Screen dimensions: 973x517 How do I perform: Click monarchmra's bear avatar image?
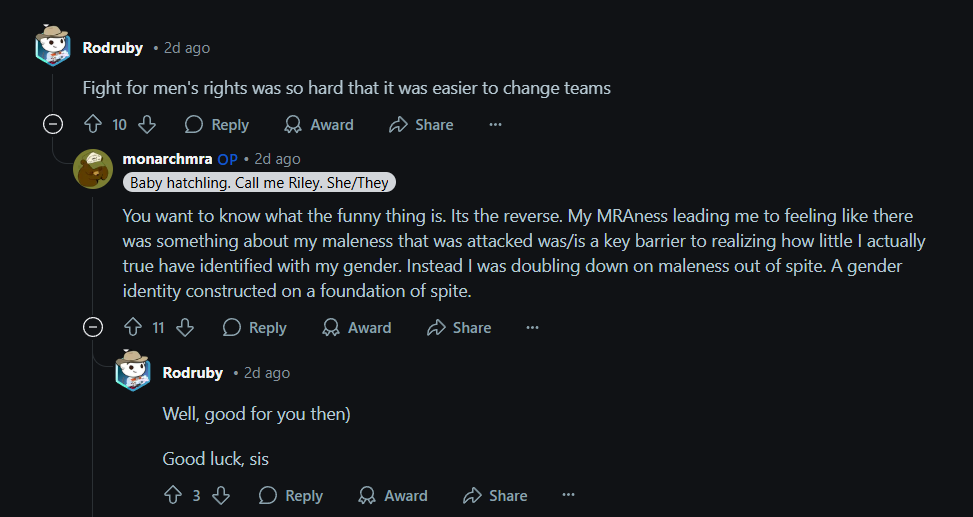[93, 169]
